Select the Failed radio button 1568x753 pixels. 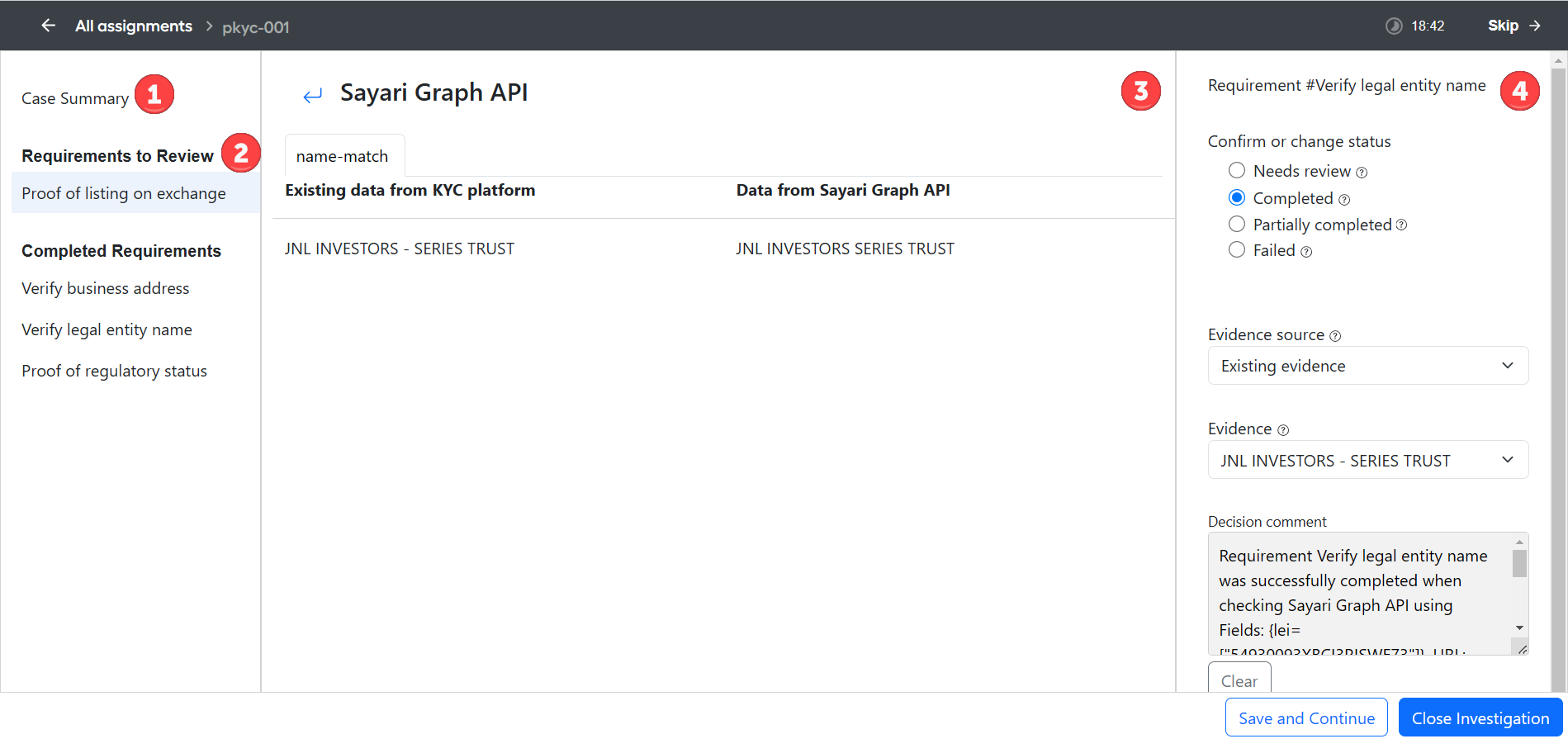[x=1237, y=249]
